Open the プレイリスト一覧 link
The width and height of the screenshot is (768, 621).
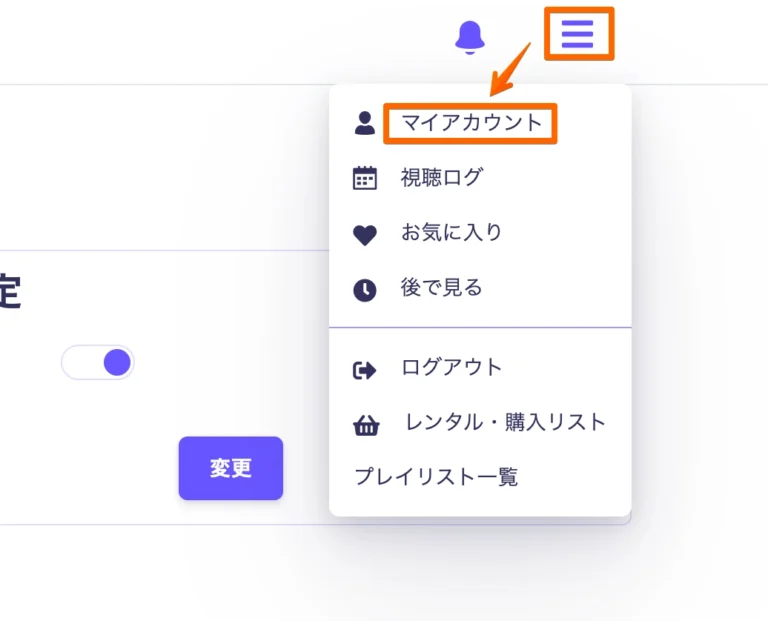[436, 477]
